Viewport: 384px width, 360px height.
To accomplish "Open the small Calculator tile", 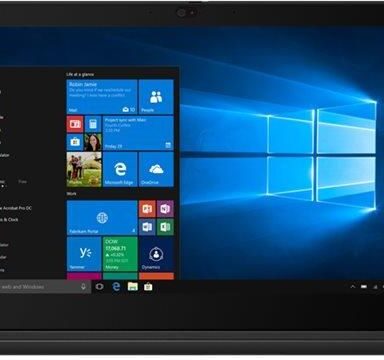I will [x=93, y=124].
